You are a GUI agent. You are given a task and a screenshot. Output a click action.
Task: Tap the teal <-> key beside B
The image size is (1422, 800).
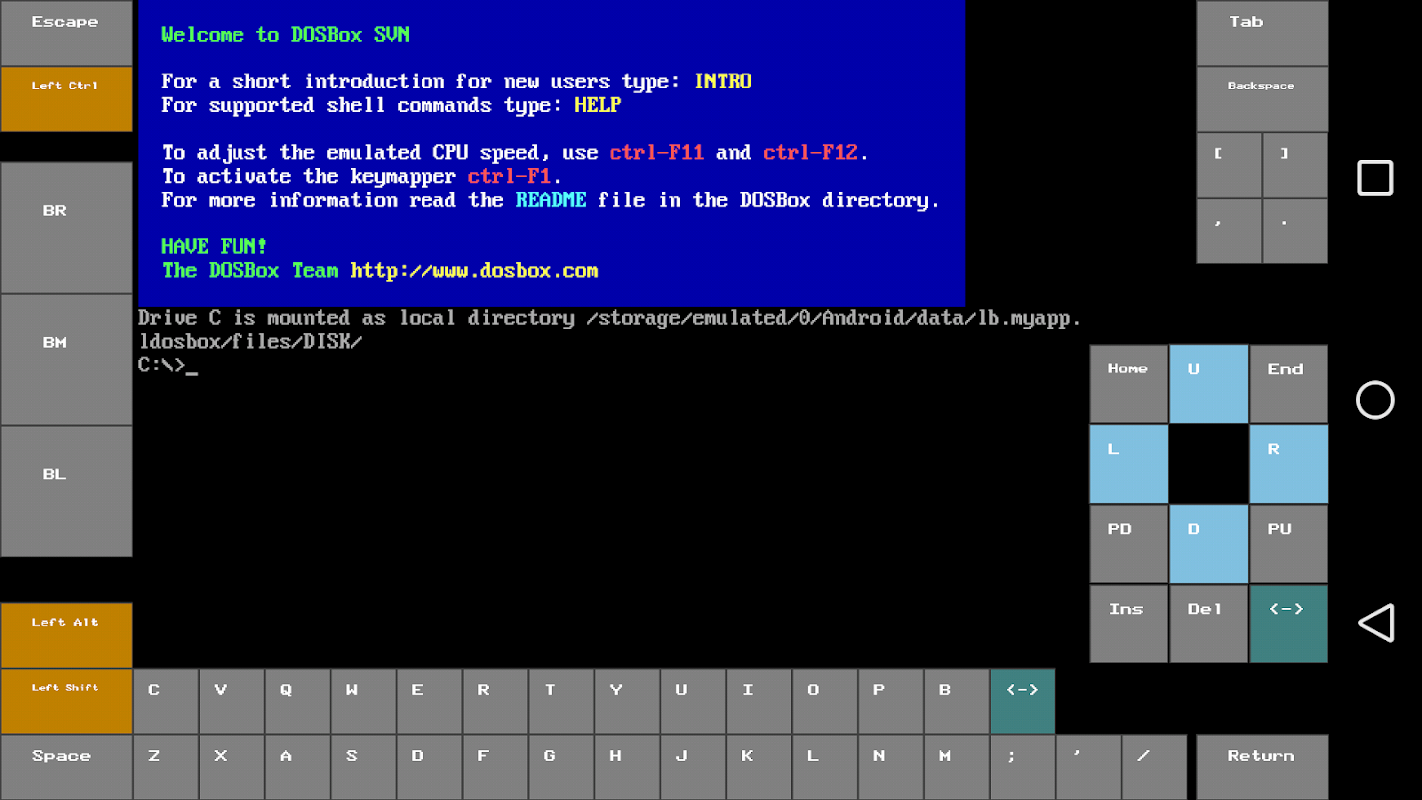[1023, 701]
